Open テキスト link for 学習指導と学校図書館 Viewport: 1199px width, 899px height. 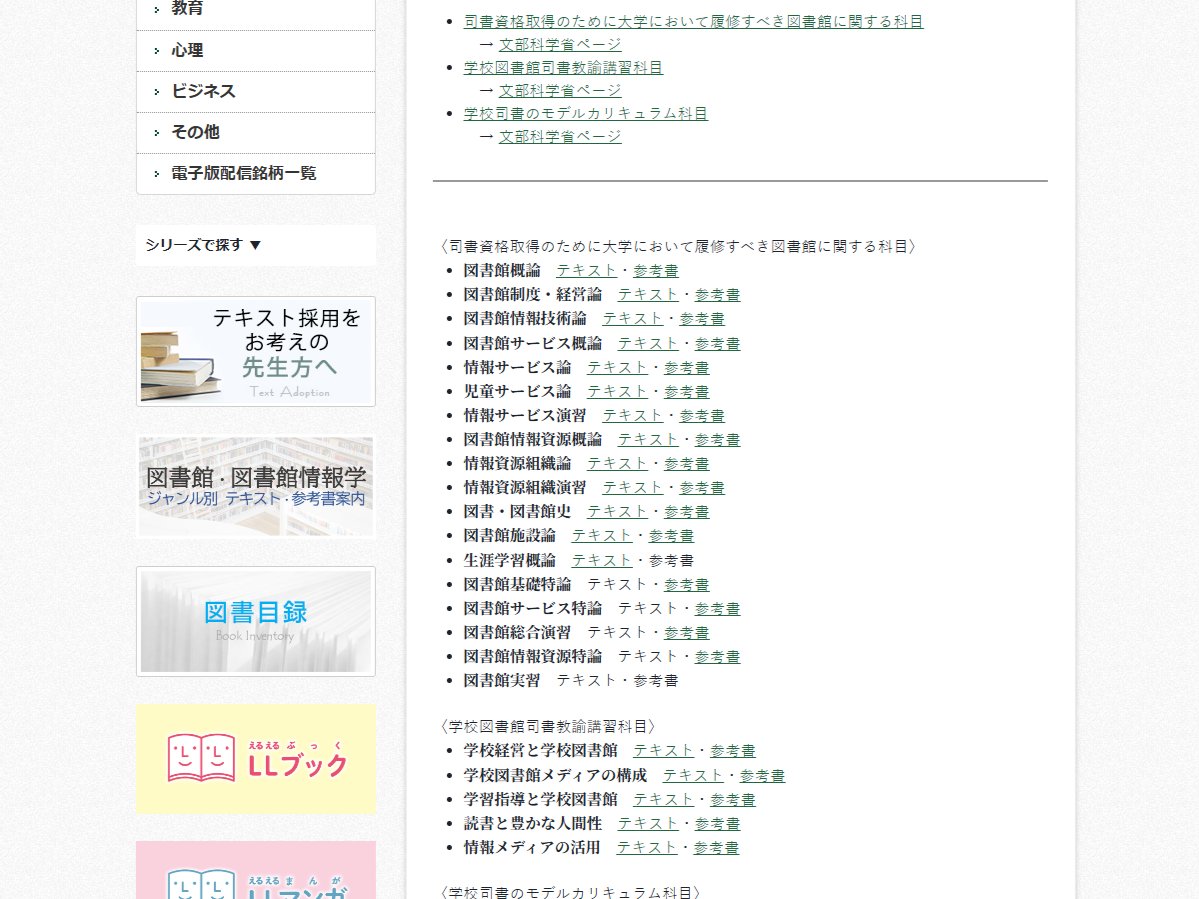(x=663, y=800)
